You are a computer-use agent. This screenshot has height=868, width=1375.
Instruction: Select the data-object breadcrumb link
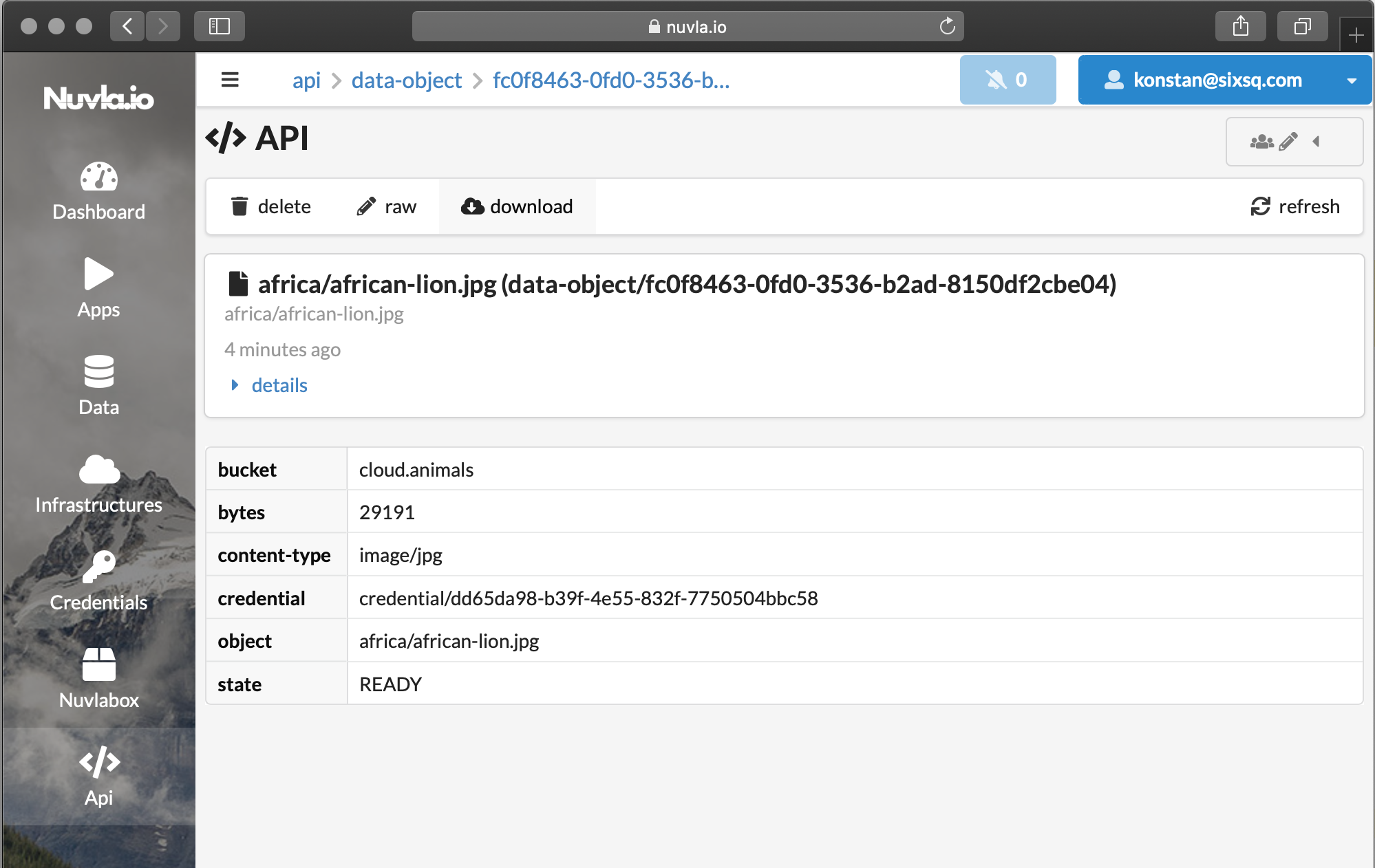coord(406,80)
